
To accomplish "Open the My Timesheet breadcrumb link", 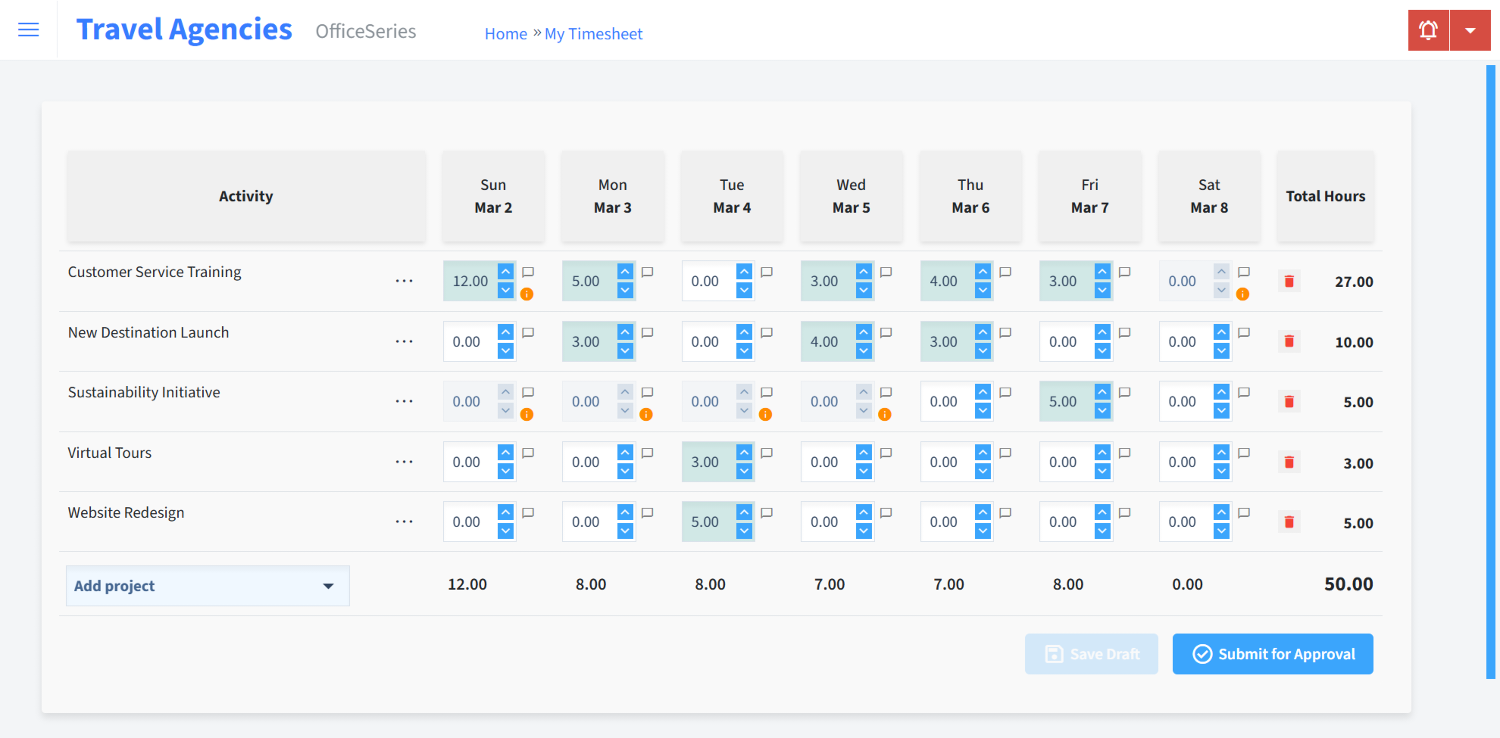I will pos(593,33).
